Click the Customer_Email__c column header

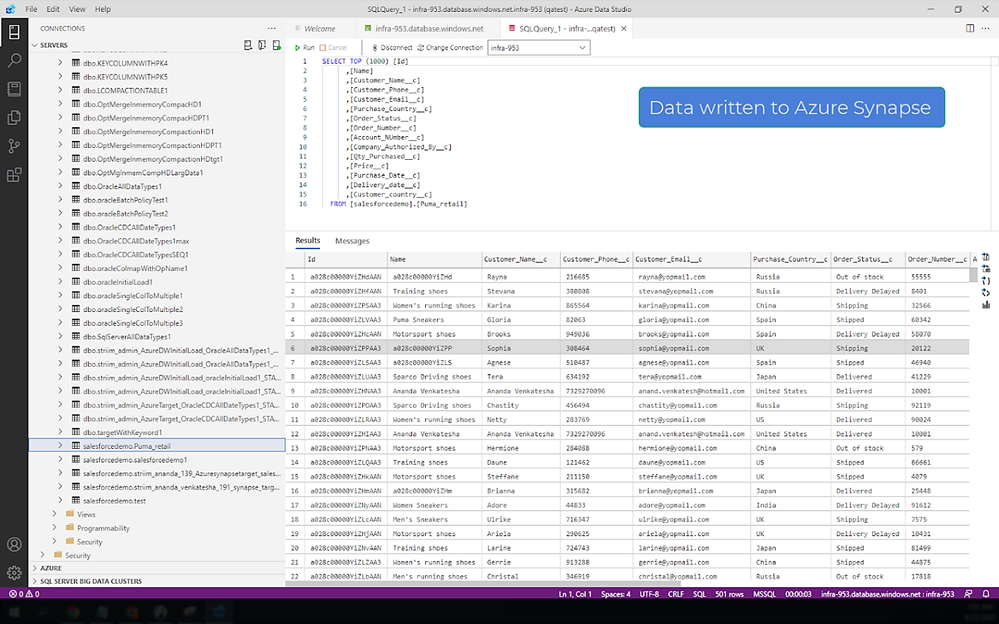(691, 259)
